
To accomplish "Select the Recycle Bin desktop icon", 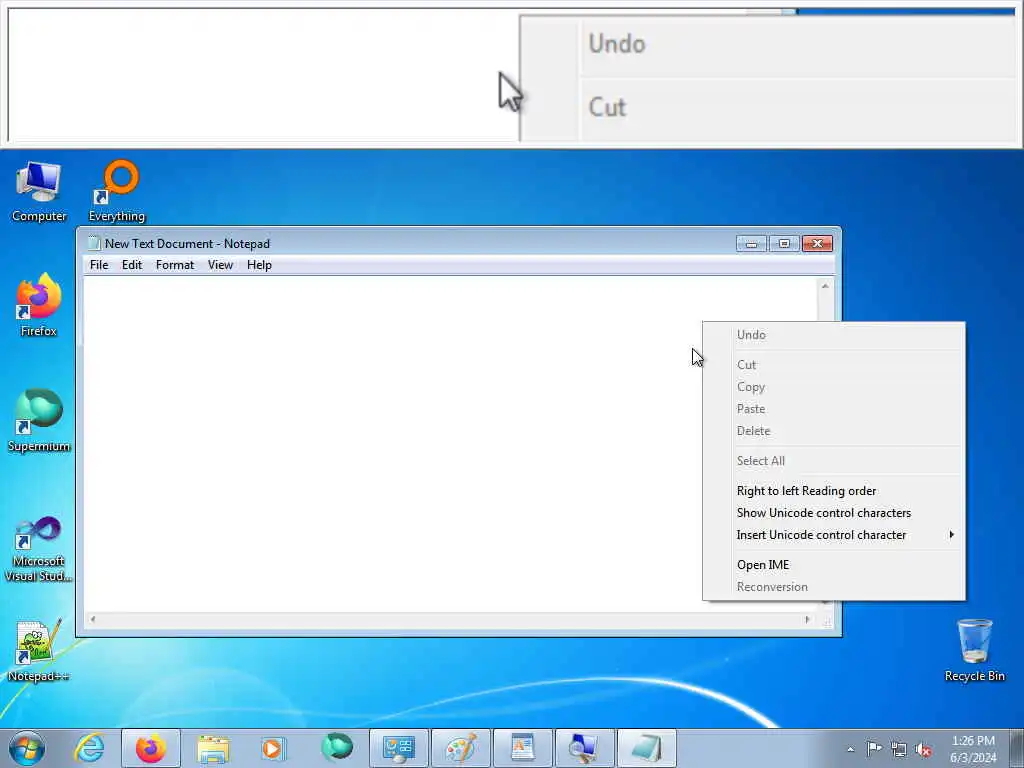I will point(974,651).
